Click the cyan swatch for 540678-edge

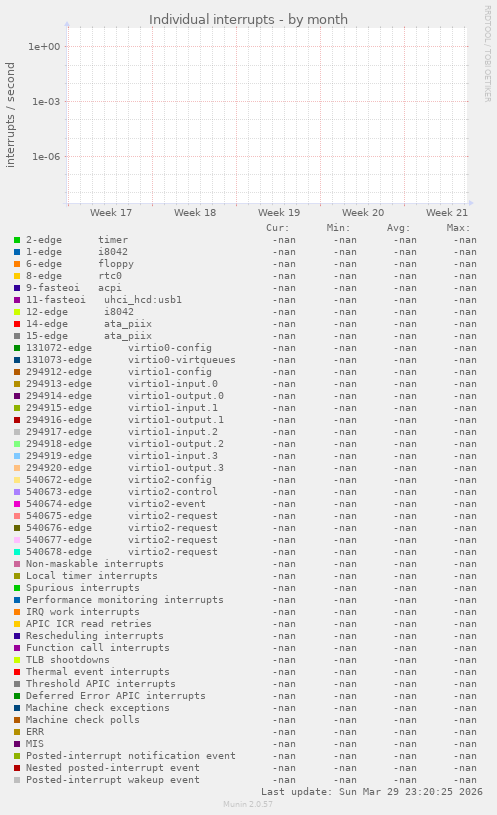point(17,552)
